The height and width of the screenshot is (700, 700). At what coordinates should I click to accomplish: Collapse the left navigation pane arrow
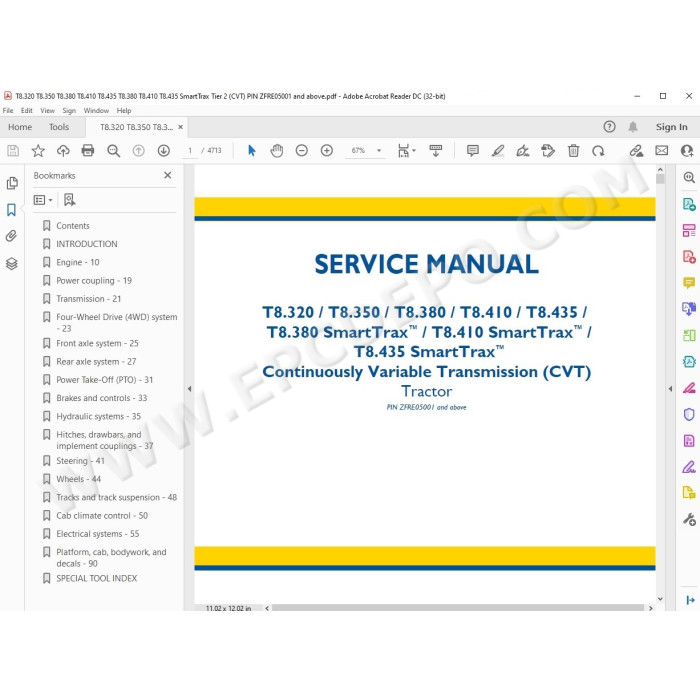tap(189, 389)
